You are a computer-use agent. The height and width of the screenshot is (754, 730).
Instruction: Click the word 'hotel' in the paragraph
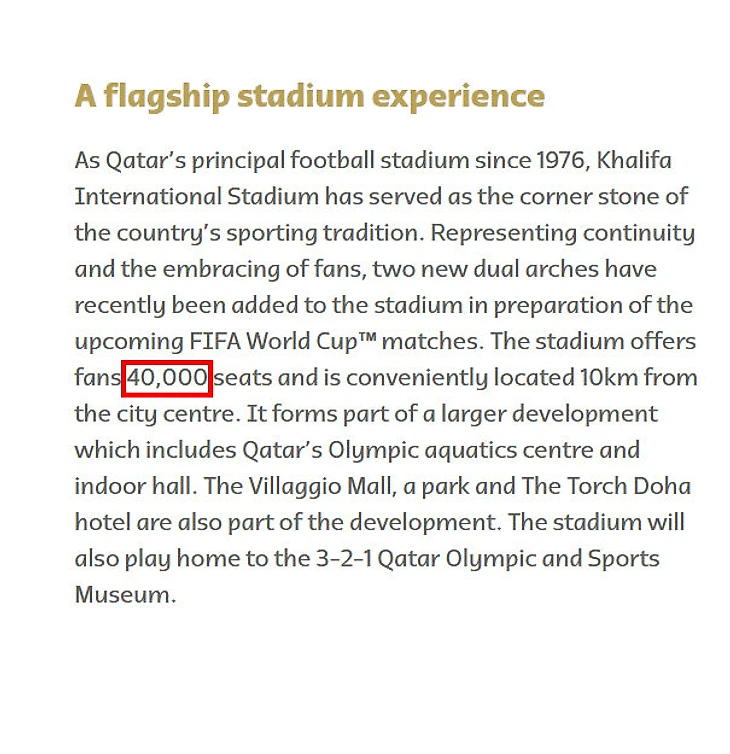coord(101,522)
